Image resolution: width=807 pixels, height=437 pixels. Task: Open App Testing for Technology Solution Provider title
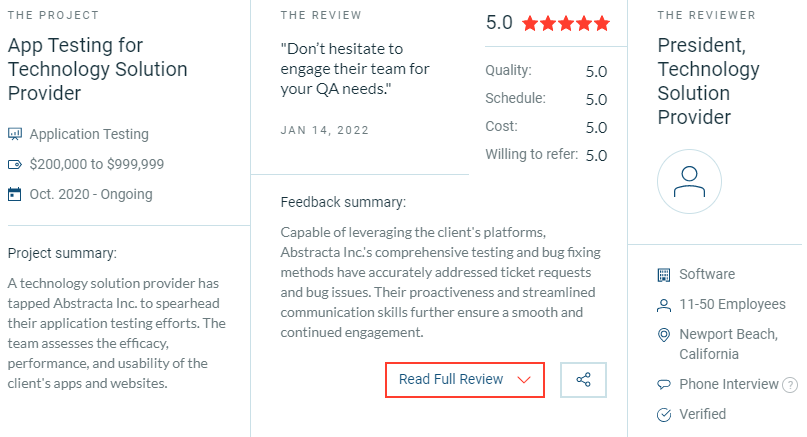click(97, 69)
